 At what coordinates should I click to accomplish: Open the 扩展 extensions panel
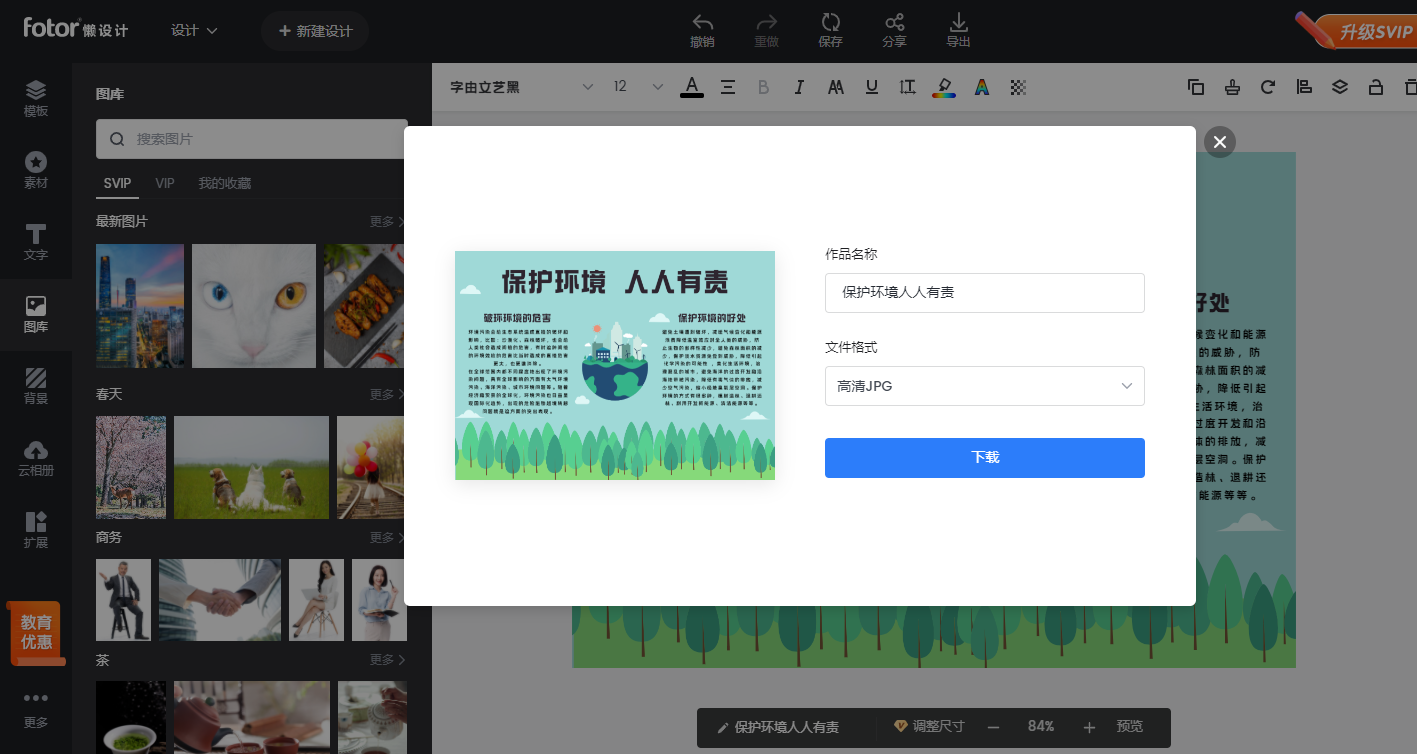pos(36,531)
